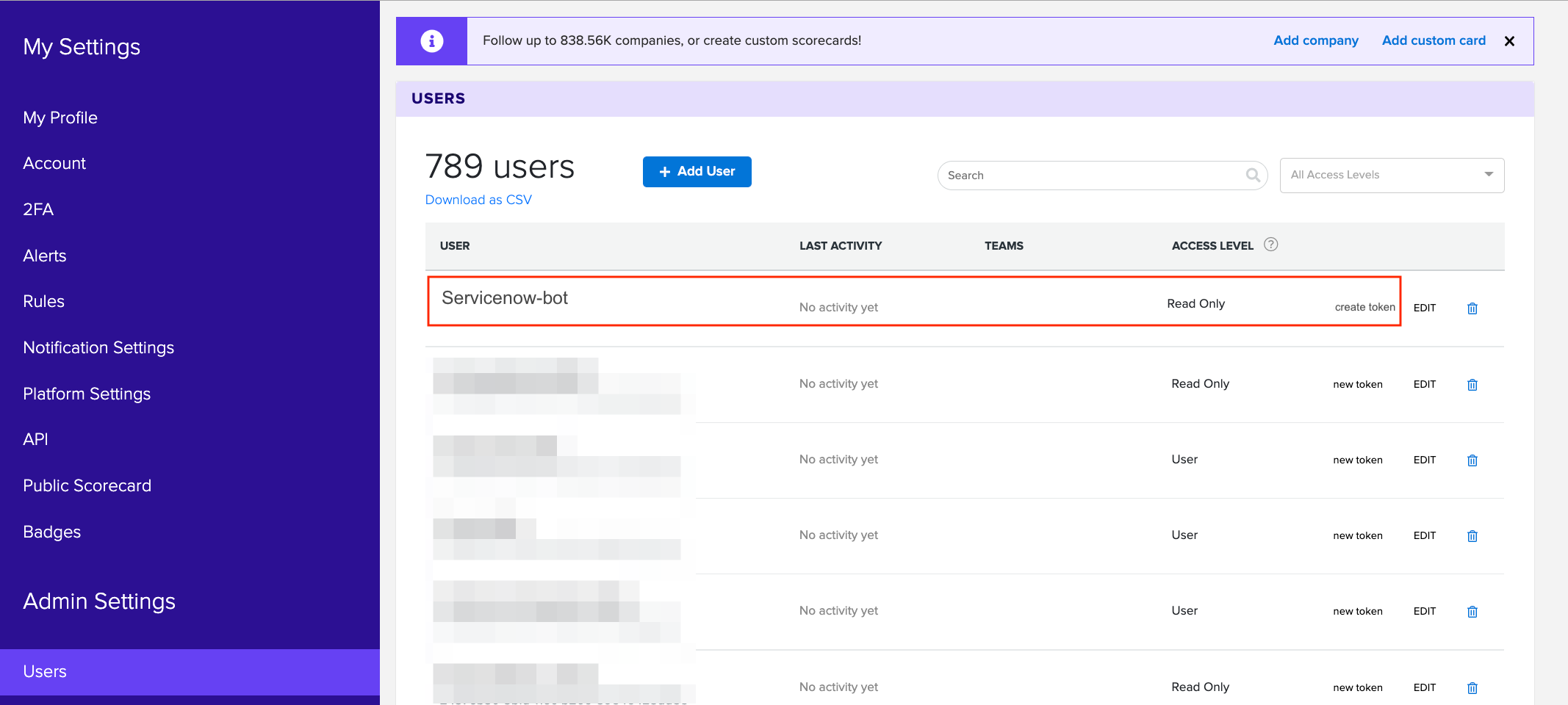Open the All Access Levels dropdown

[1391, 175]
